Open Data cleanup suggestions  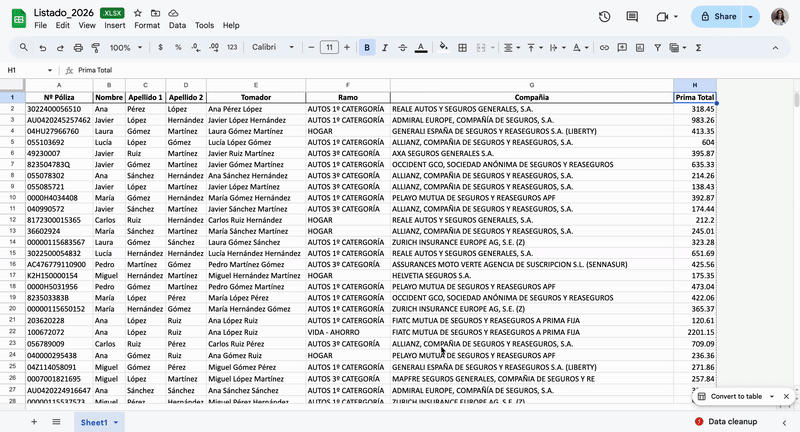point(726,422)
